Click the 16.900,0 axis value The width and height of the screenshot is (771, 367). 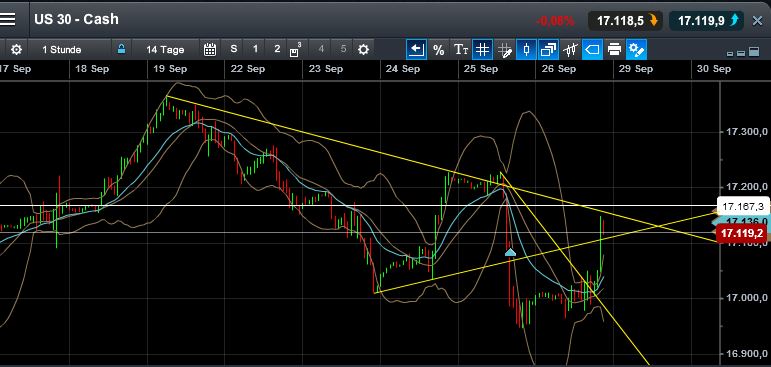click(746, 353)
